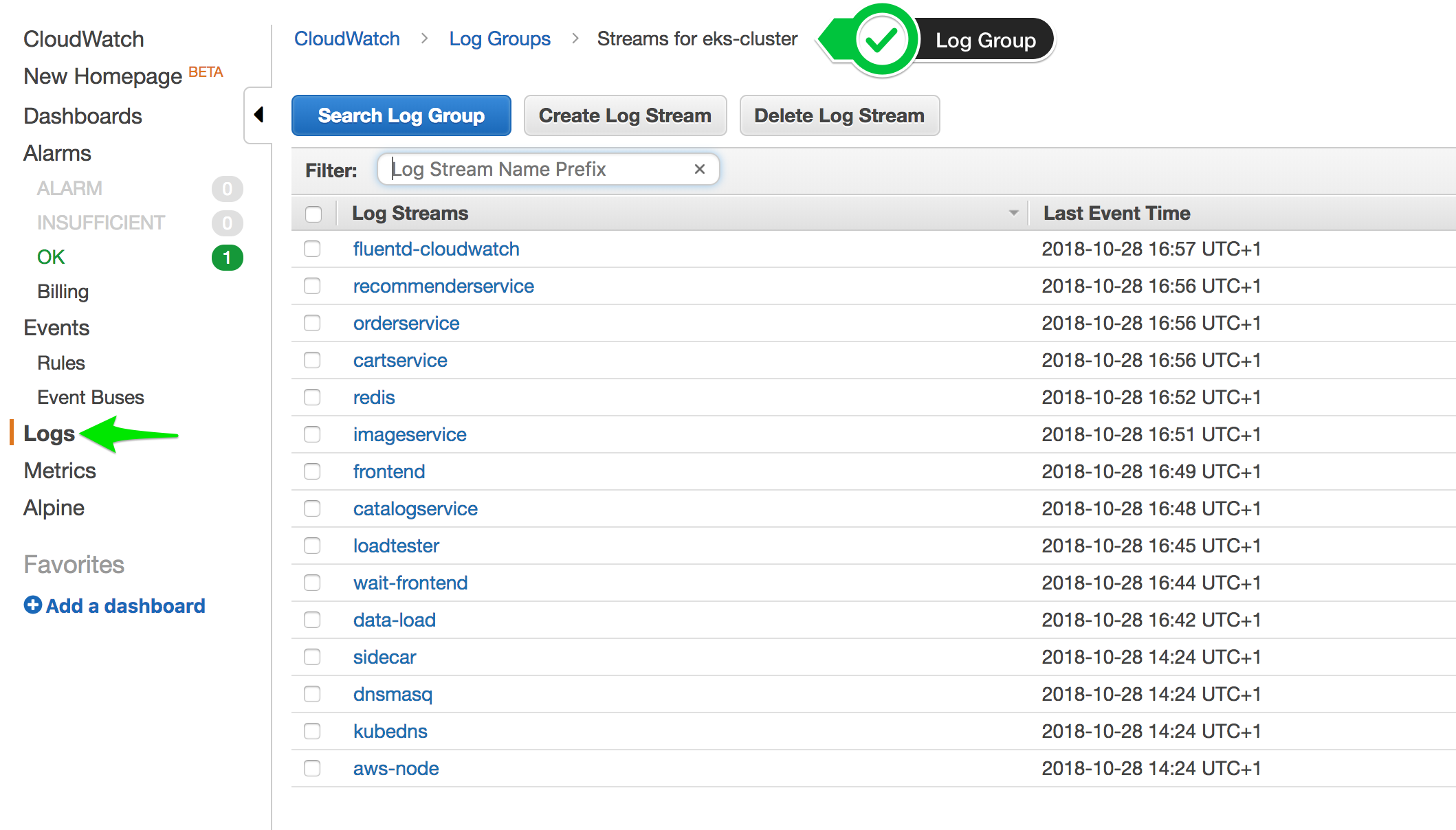Open Events in the sidebar
Image resolution: width=1456 pixels, height=830 pixels.
point(56,328)
